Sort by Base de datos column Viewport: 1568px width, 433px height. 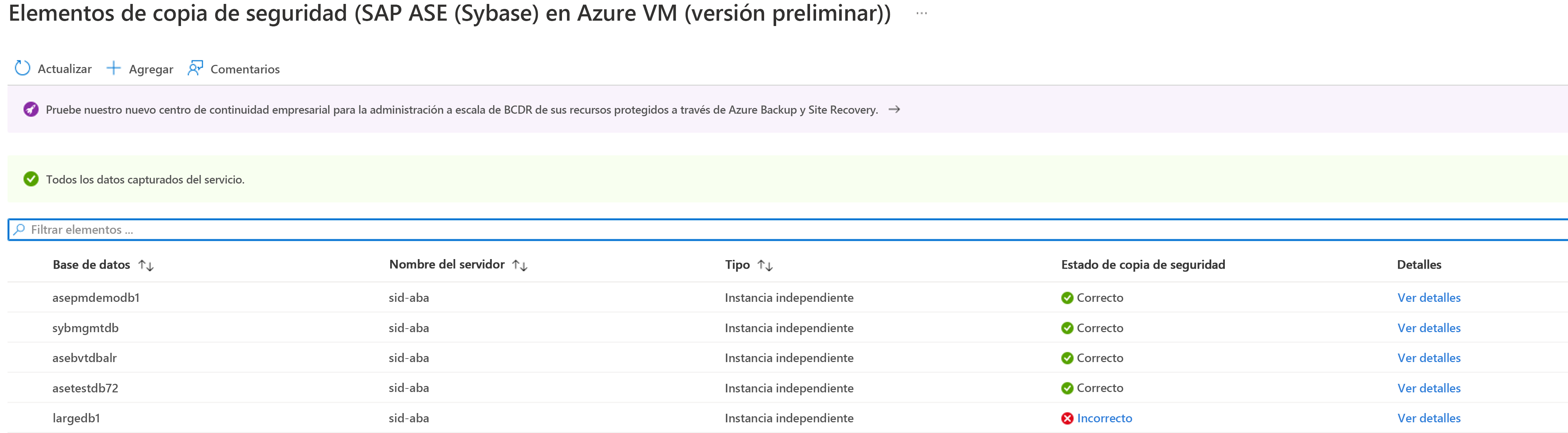(146, 265)
